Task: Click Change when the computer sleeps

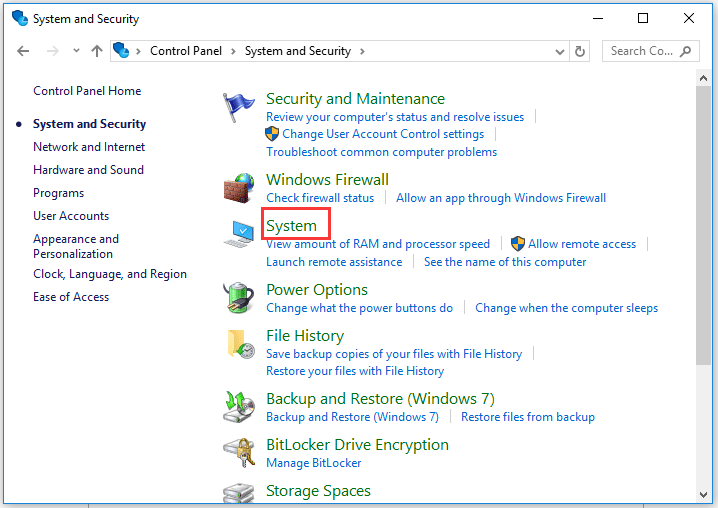Action: click(x=566, y=308)
